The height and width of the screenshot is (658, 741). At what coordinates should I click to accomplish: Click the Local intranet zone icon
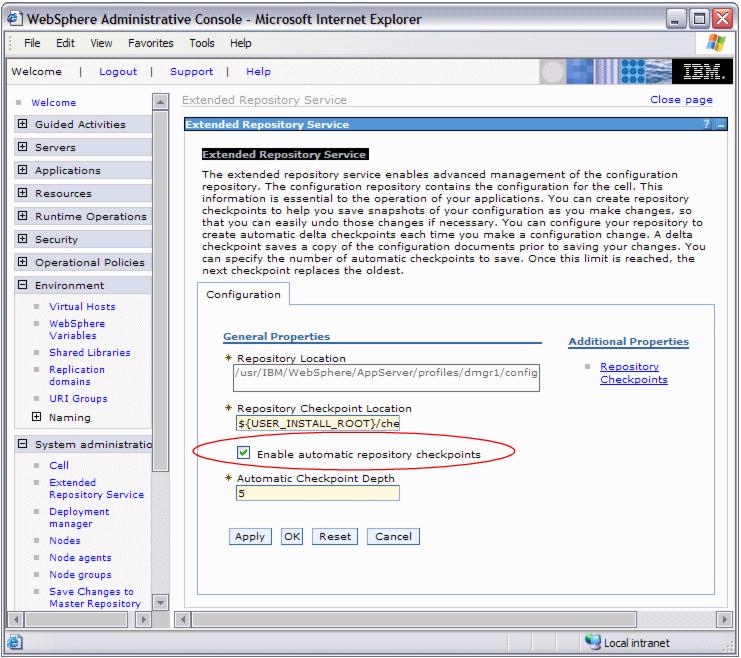coord(593,641)
